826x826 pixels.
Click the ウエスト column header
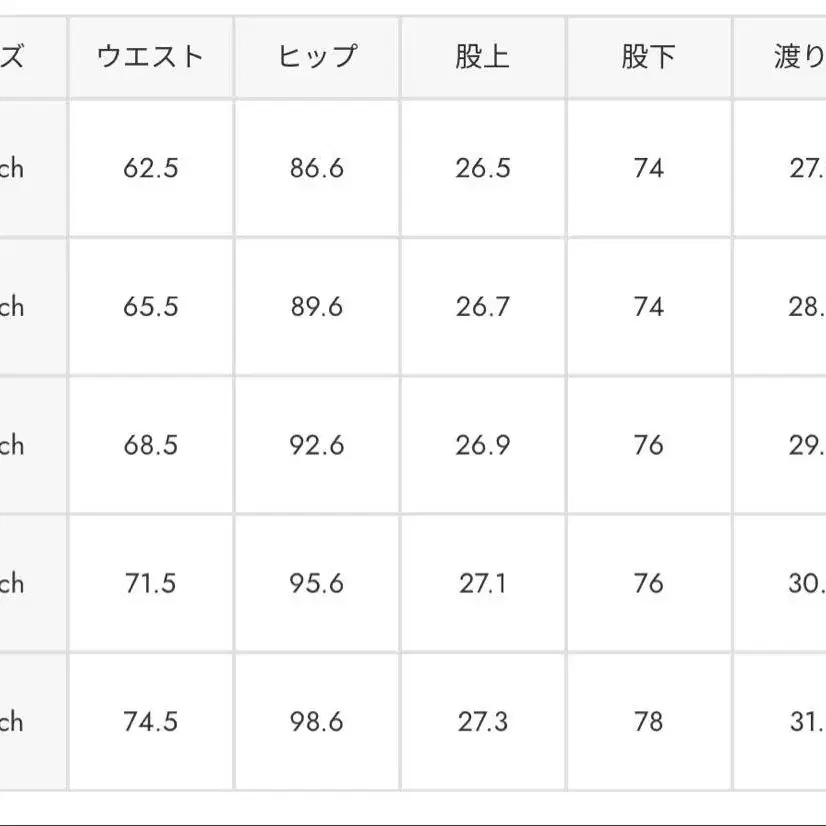[x=150, y=57]
